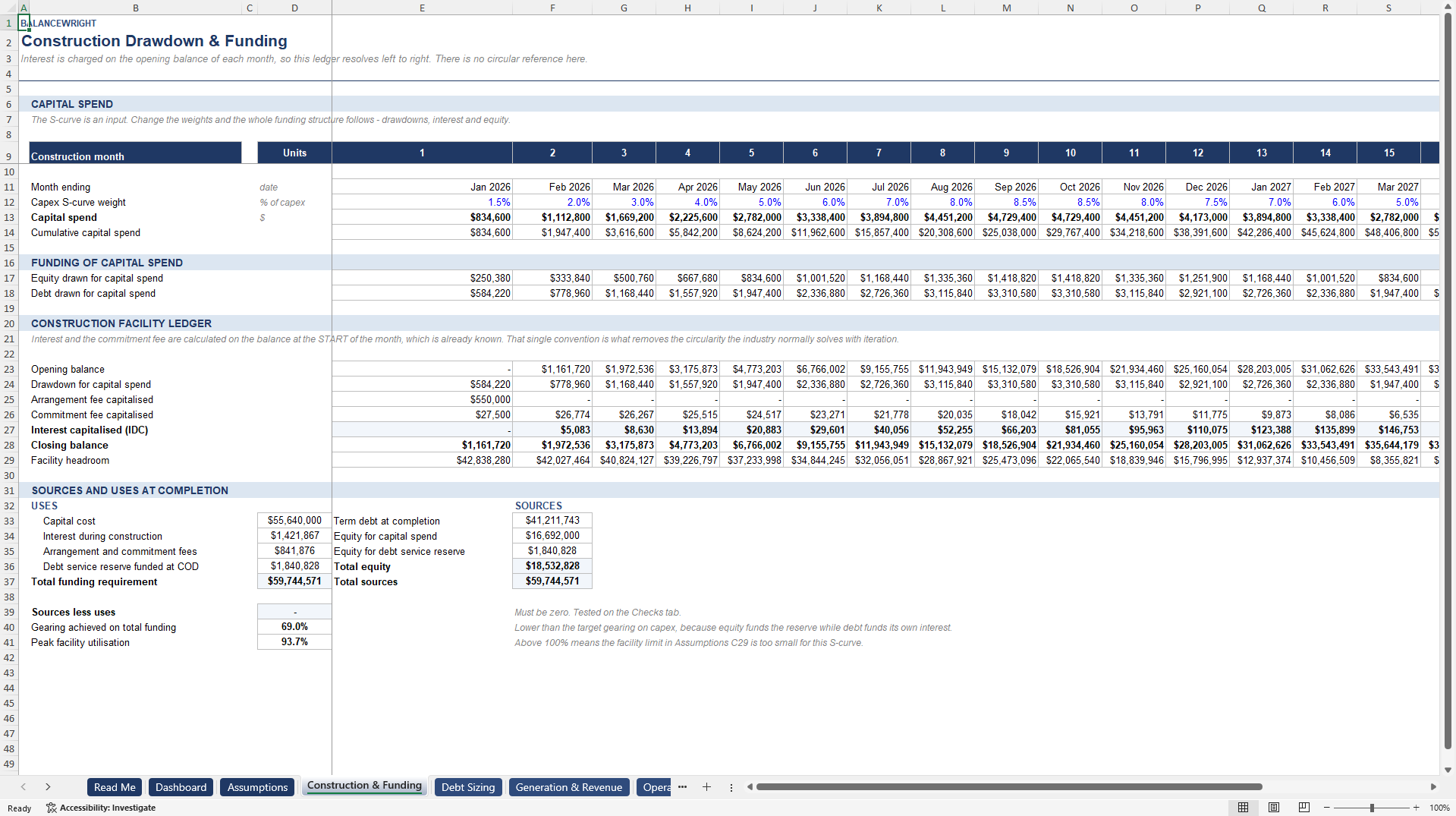
Task: Switch to Normal view layout icon
Action: [x=1243, y=808]
